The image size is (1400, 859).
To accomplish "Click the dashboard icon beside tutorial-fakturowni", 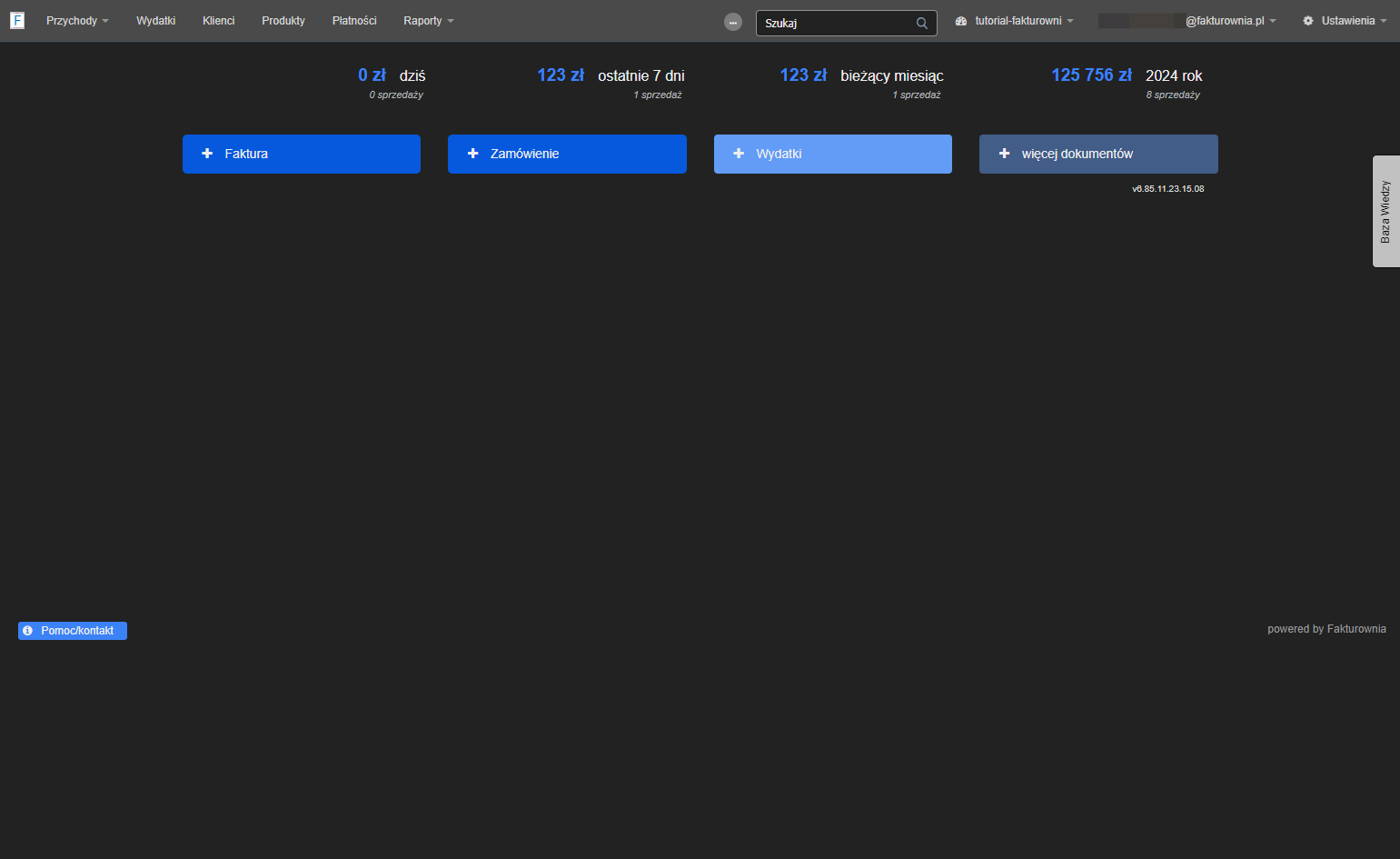I will click(x=961, y=21).
